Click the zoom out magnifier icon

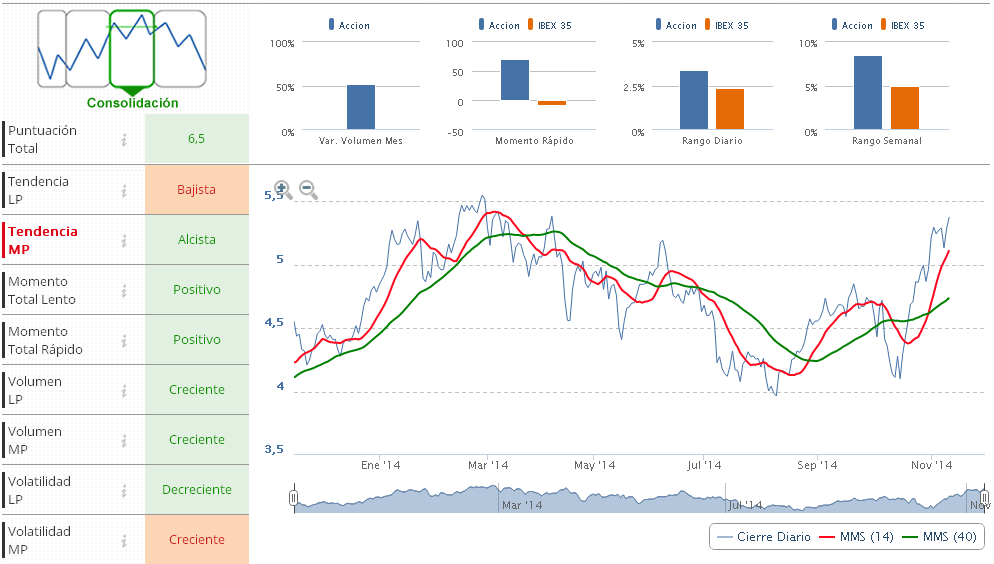(308, 189)
